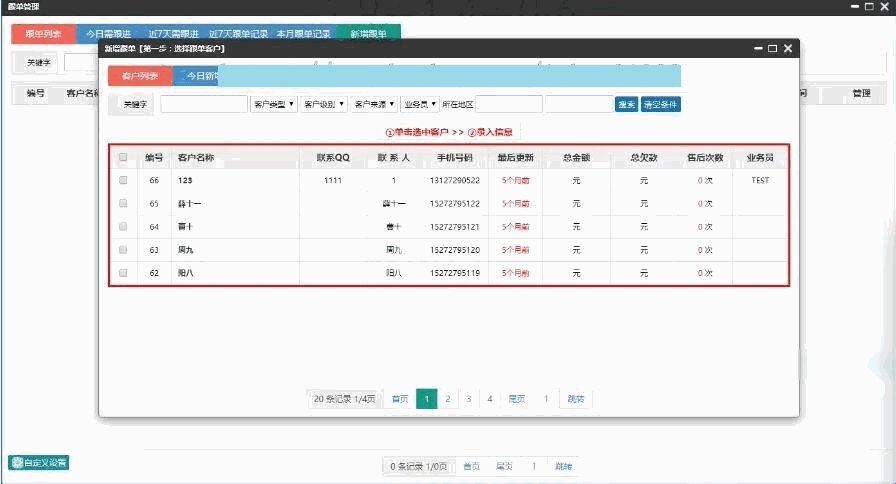Expand the 客户级别 dropdown
The image size is (896, 484).
coord(324,104)
